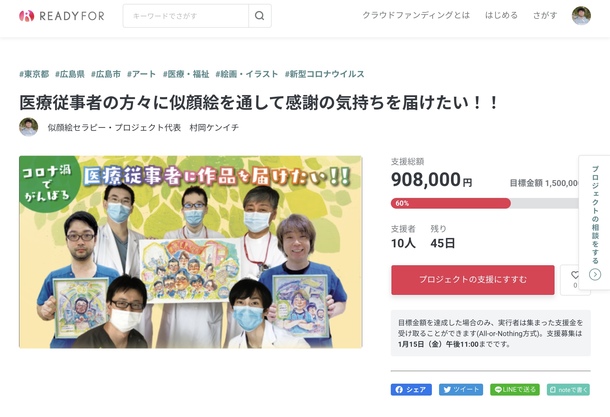Click the プロジェクトの支援にすすむ button

click(473, 280)
